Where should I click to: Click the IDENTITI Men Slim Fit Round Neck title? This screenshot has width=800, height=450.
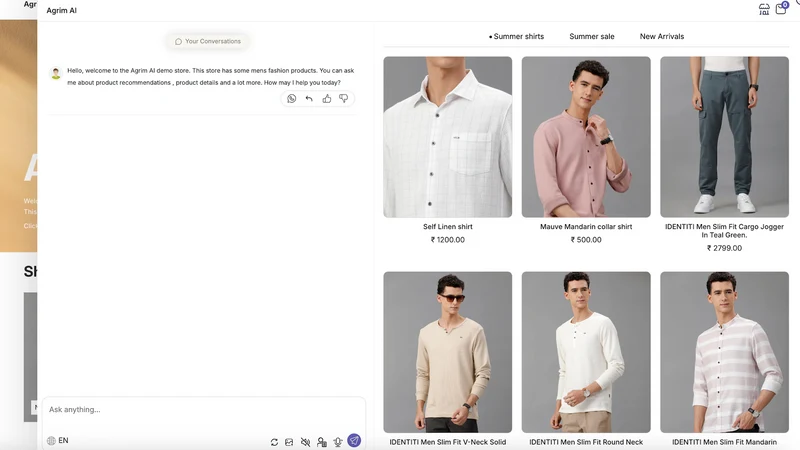tap(586, 442)
